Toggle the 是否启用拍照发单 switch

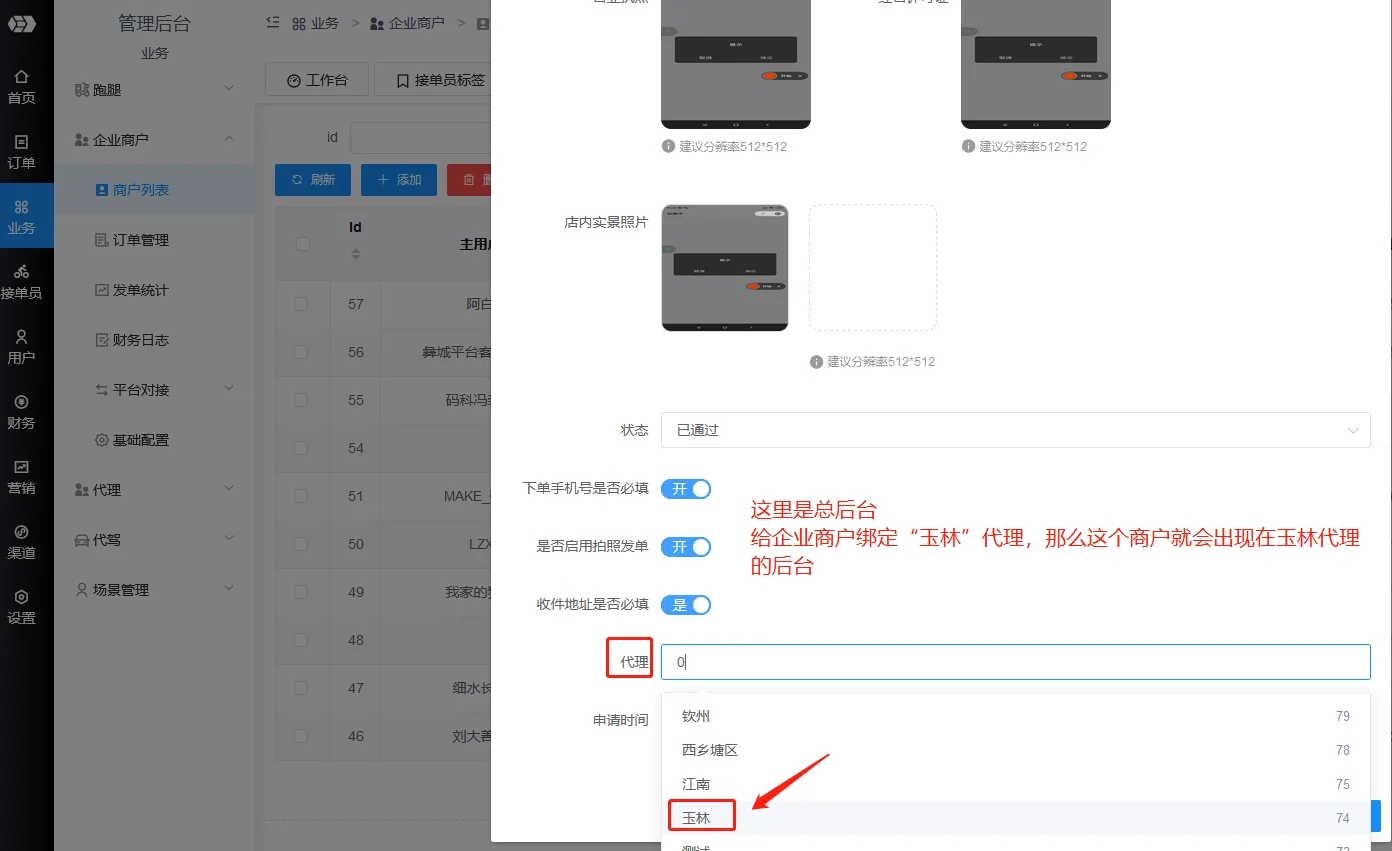coord(686,547)
